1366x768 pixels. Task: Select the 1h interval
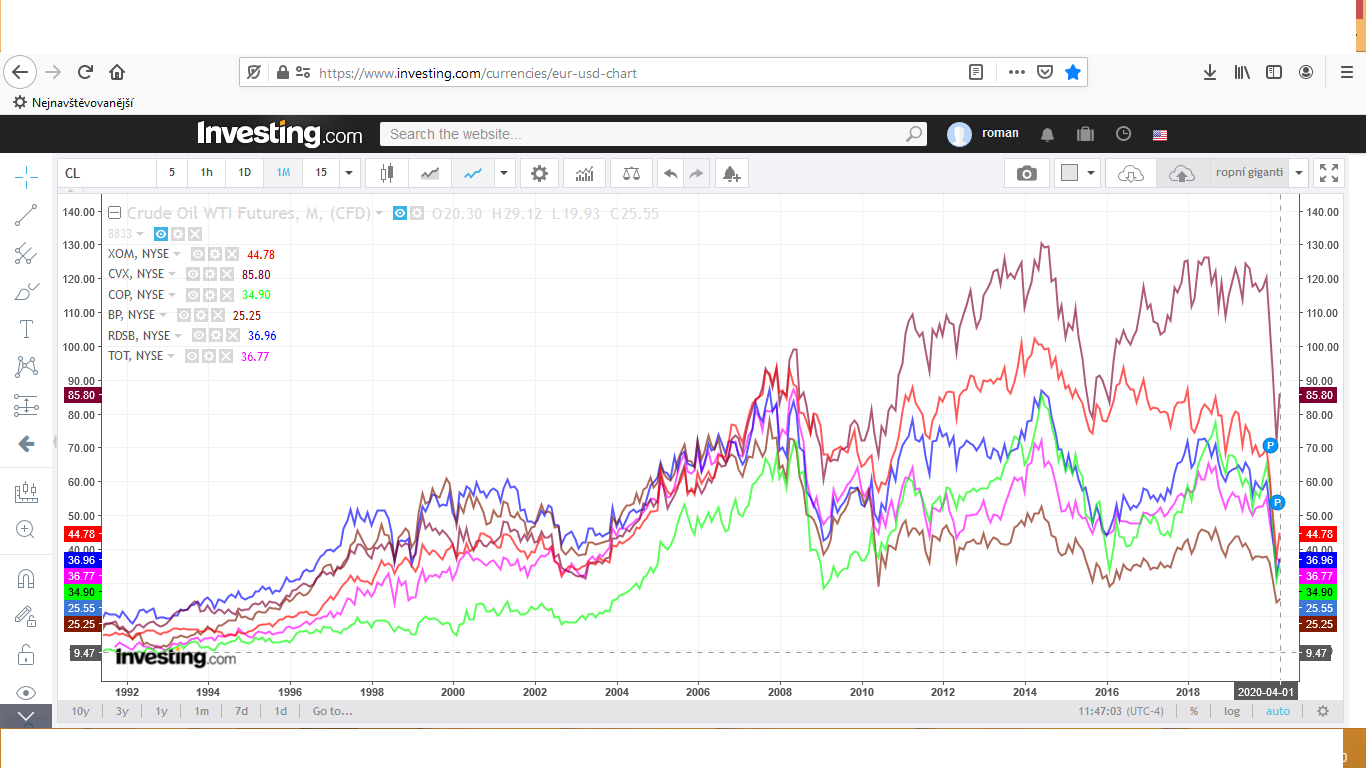(x=206, y=173)
